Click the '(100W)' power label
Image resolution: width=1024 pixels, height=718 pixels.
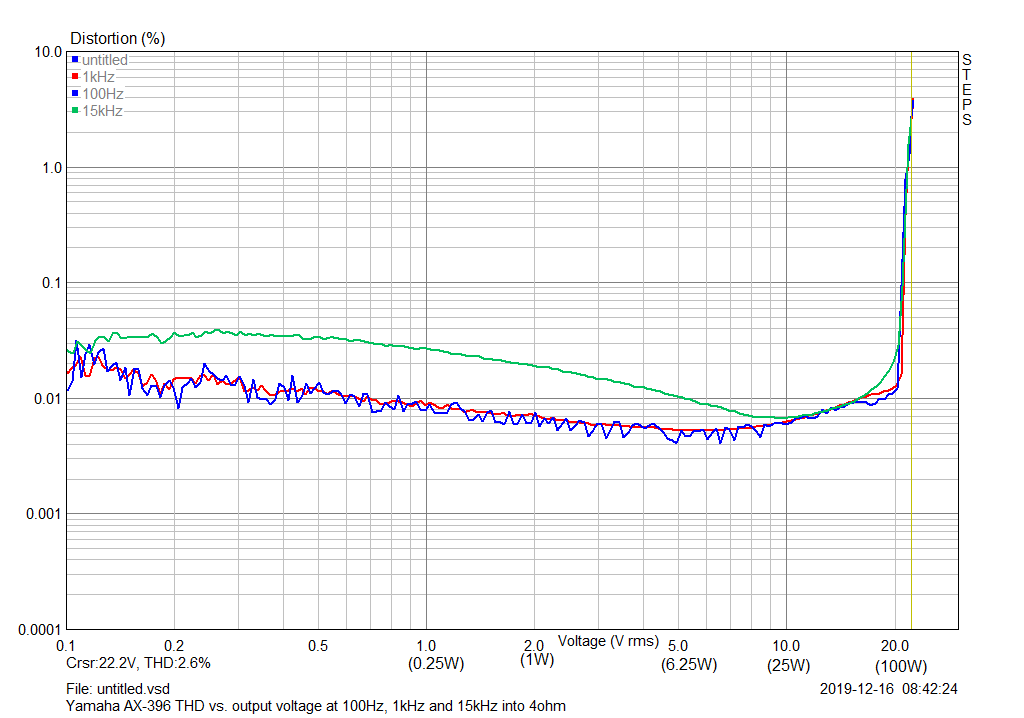pyautogui.click(x=901, y=666)
